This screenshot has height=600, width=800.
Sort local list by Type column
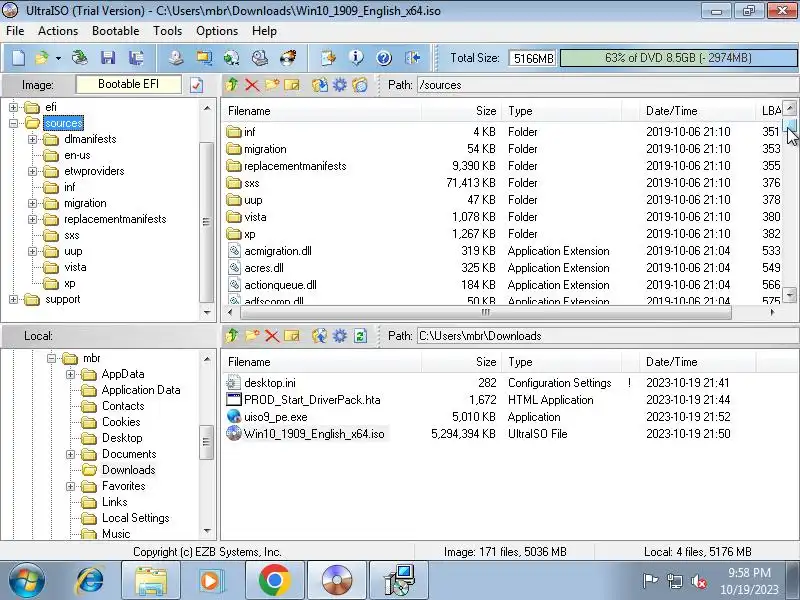point(561,362)
